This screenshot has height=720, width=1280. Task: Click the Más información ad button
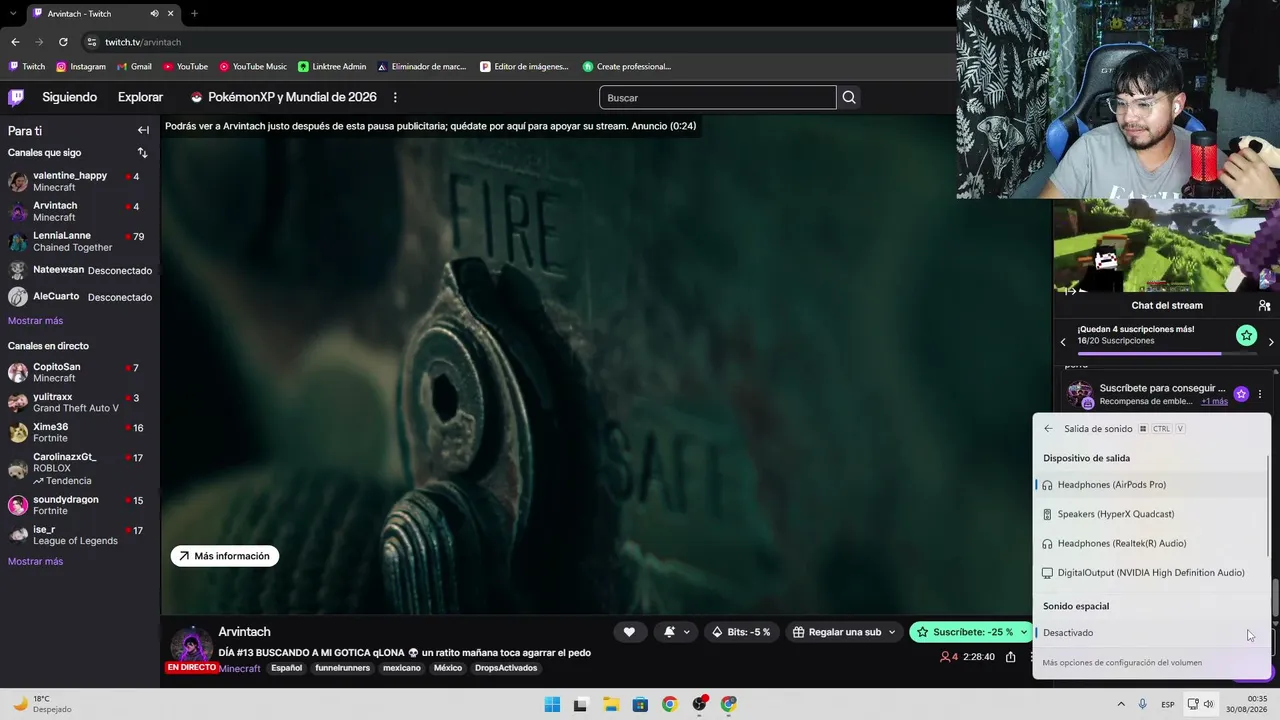pyautogui.click(x=225, y=556)
